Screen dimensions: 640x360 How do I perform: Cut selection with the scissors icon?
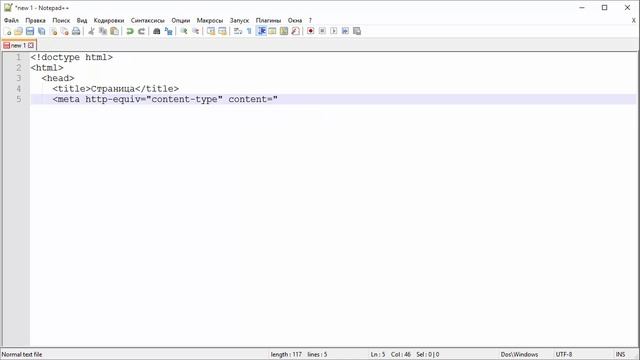click(91, 31)
